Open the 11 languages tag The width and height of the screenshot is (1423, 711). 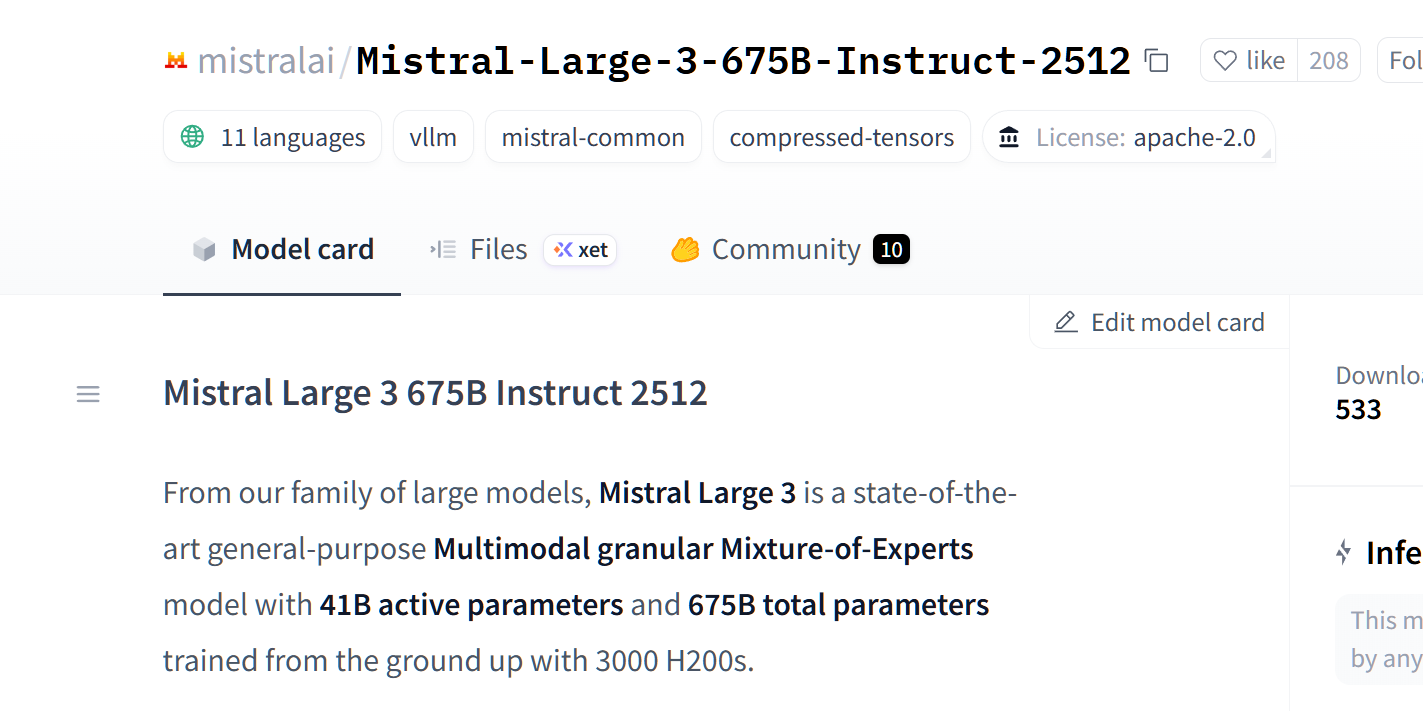coord(272,137)
